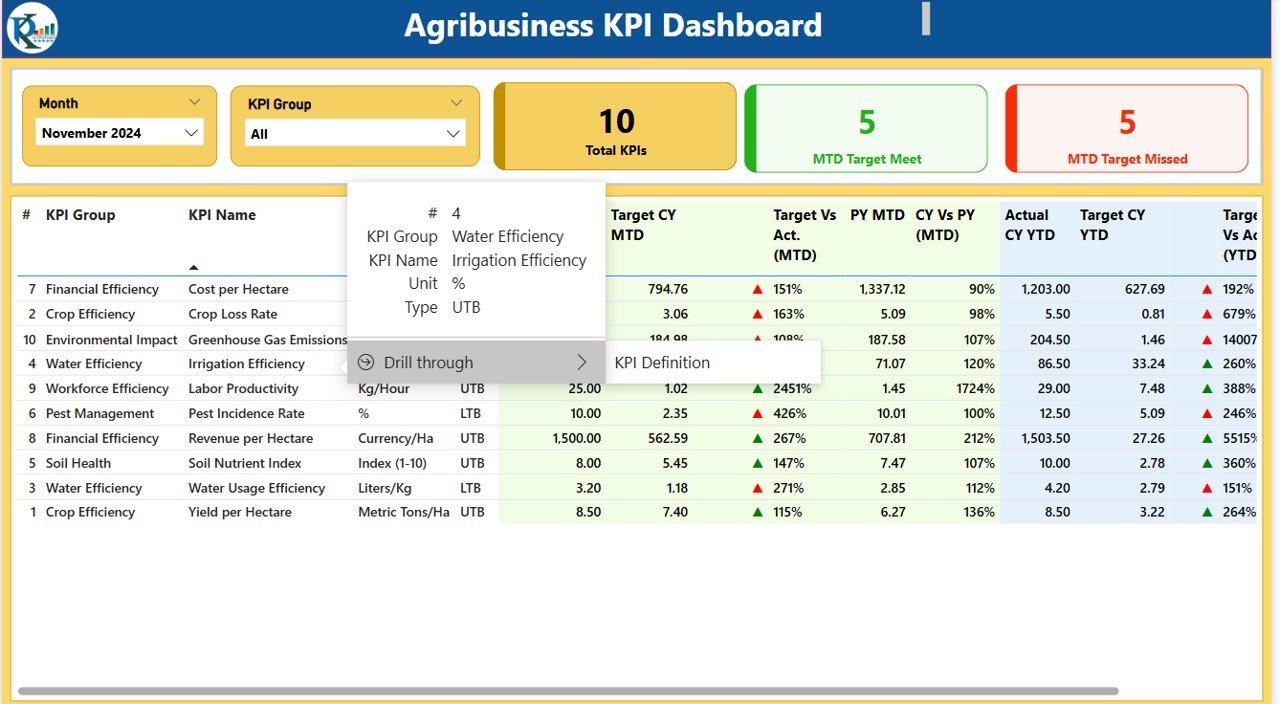
Task: Click the red MTD triangle in Water Usage Efficiency row
Action: click(757, 488)
